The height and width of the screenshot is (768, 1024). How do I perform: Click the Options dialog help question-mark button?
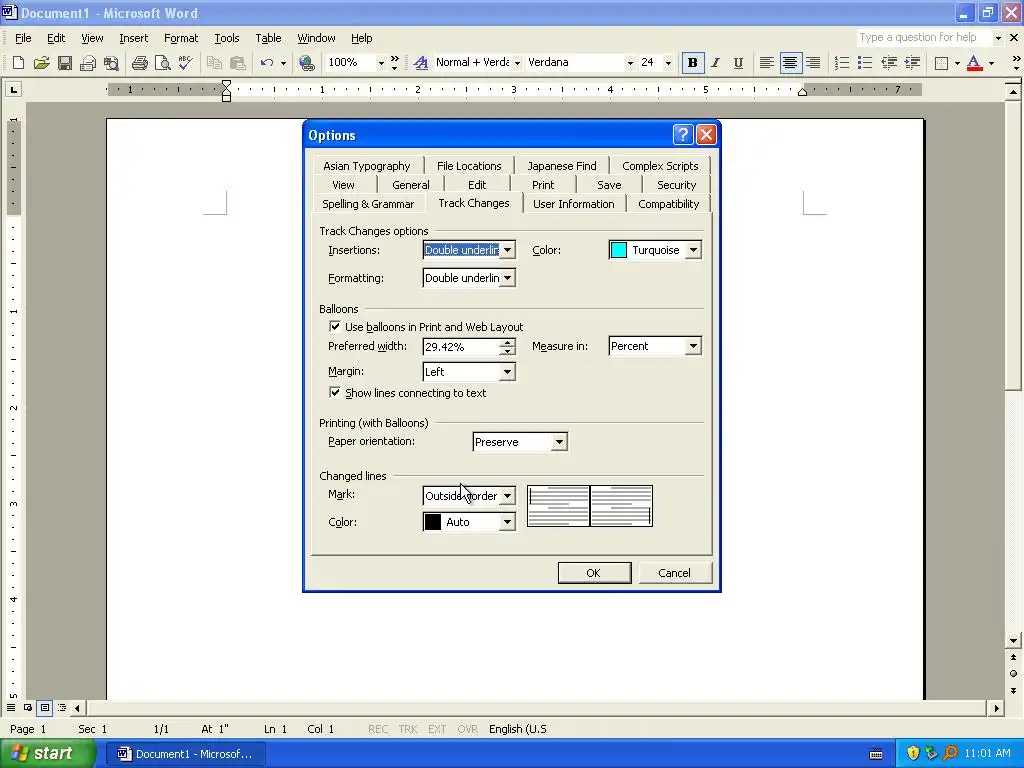pos(682,135)
